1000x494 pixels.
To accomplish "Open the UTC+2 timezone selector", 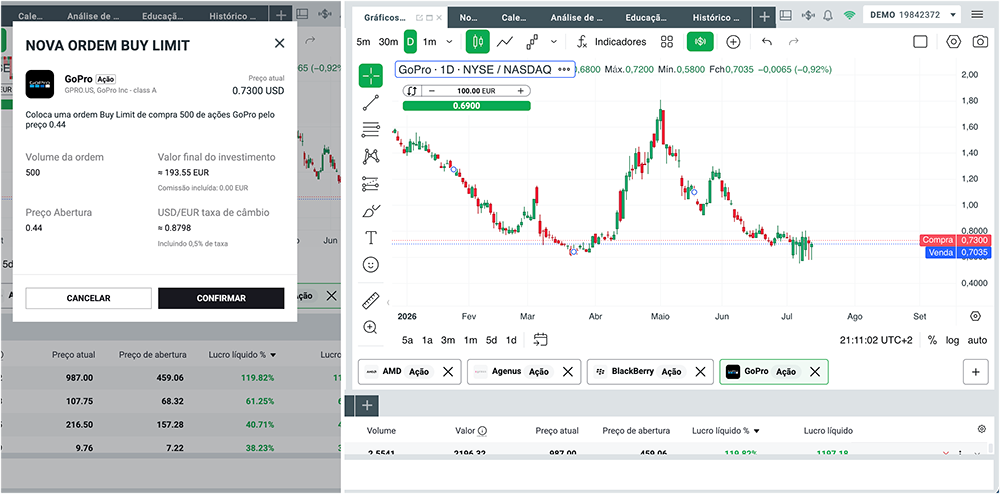I will [876, 340].
